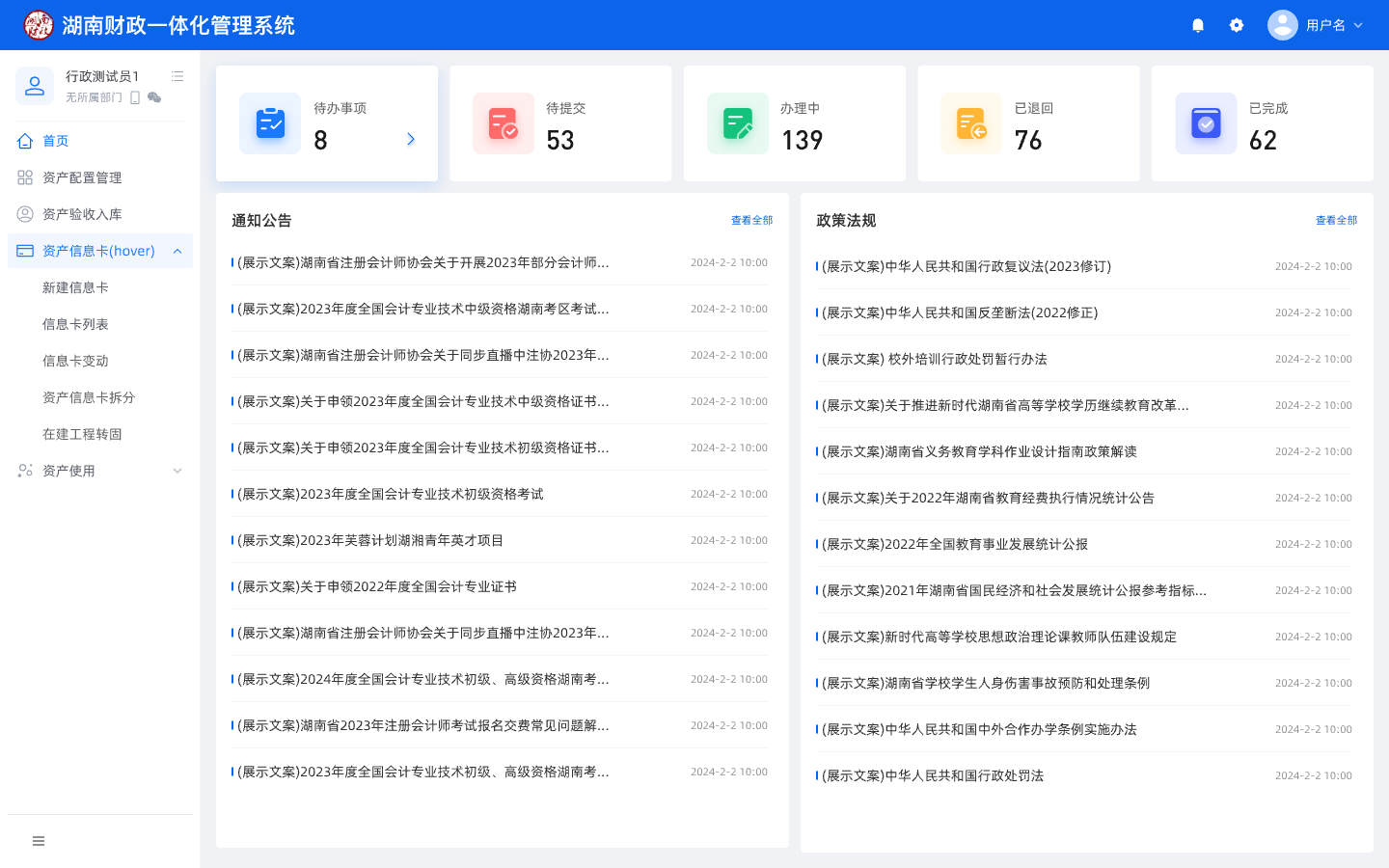Viewport: 1389px width, 868px height.
Task: Go to 新建信息卡 in the sidebar
Action: (x=75, y=287)
